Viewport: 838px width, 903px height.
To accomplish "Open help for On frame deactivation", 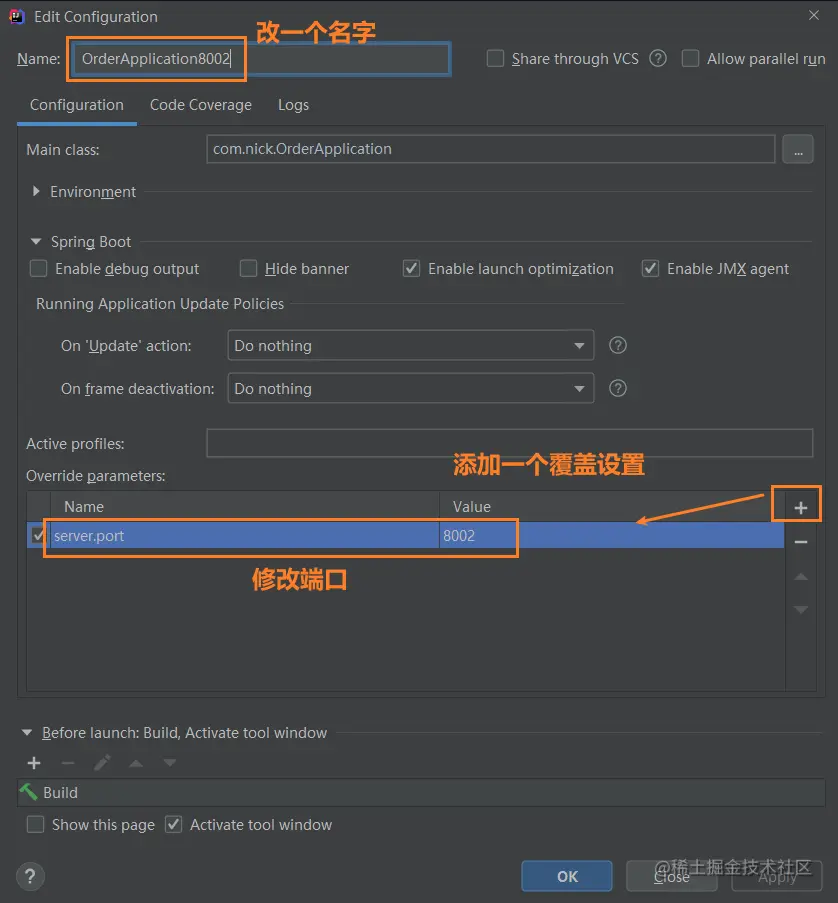I will tap(617, 388).
